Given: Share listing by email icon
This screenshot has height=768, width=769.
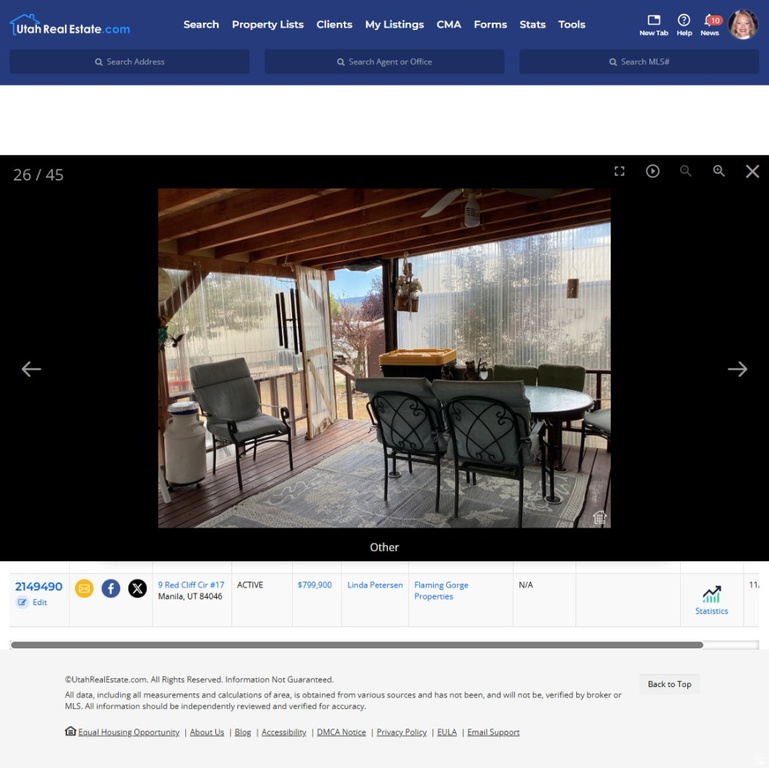Looking at the screenshot, I should click(84, 588).
